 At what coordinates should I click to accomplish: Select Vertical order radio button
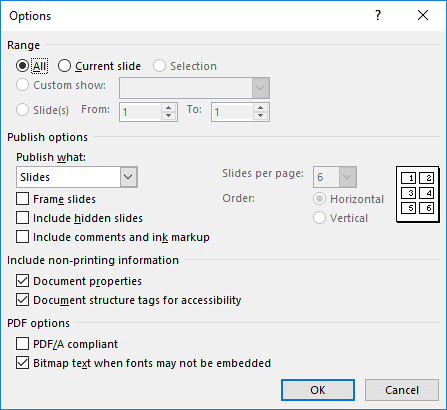point(319,218)
